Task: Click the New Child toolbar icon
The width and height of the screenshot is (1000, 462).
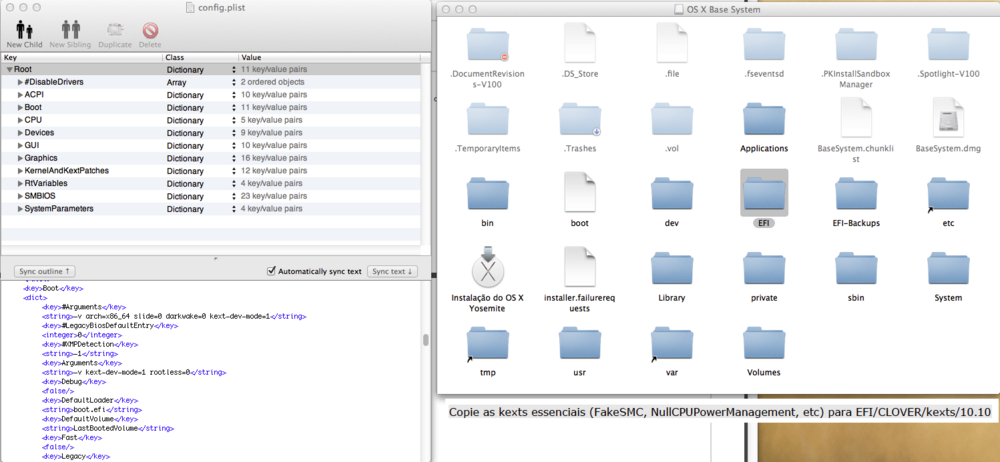Action: coord(24,30)
